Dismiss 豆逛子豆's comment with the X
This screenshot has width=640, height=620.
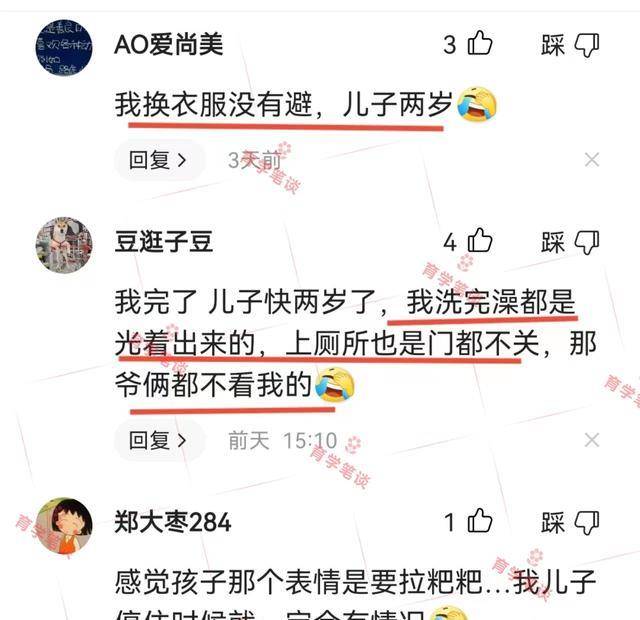(x=591, y=440)
